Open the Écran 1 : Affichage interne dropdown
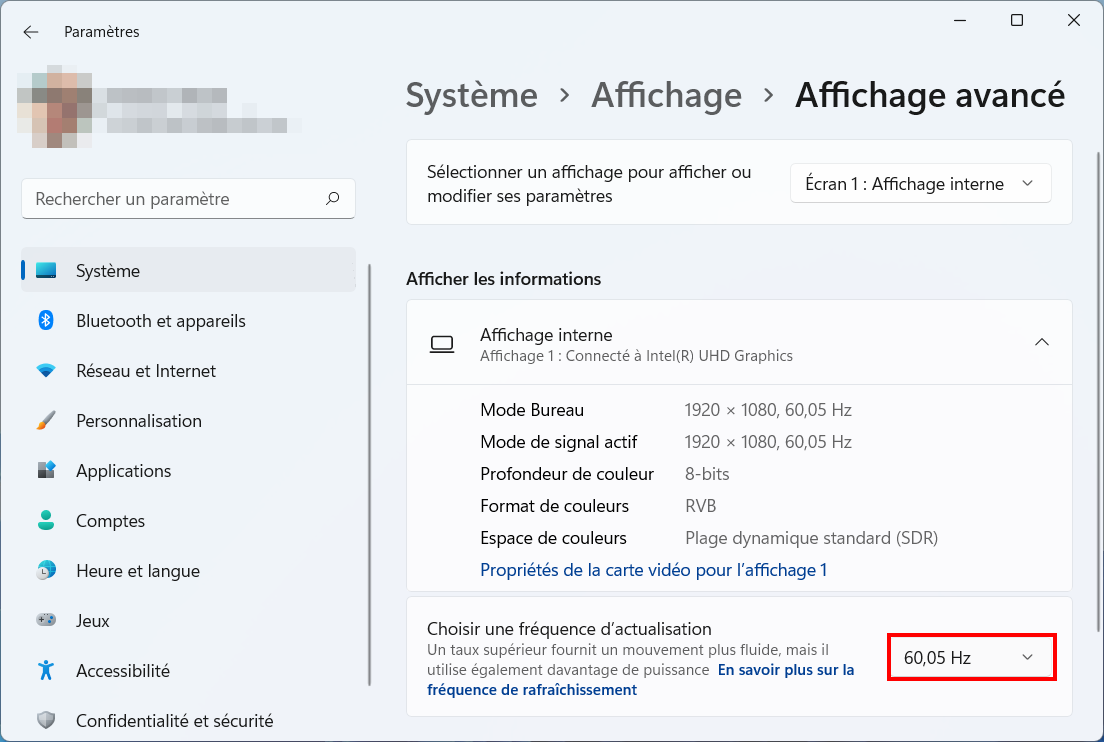The height and width of the screenshot is (742, 1104). [x=920, y=184]
